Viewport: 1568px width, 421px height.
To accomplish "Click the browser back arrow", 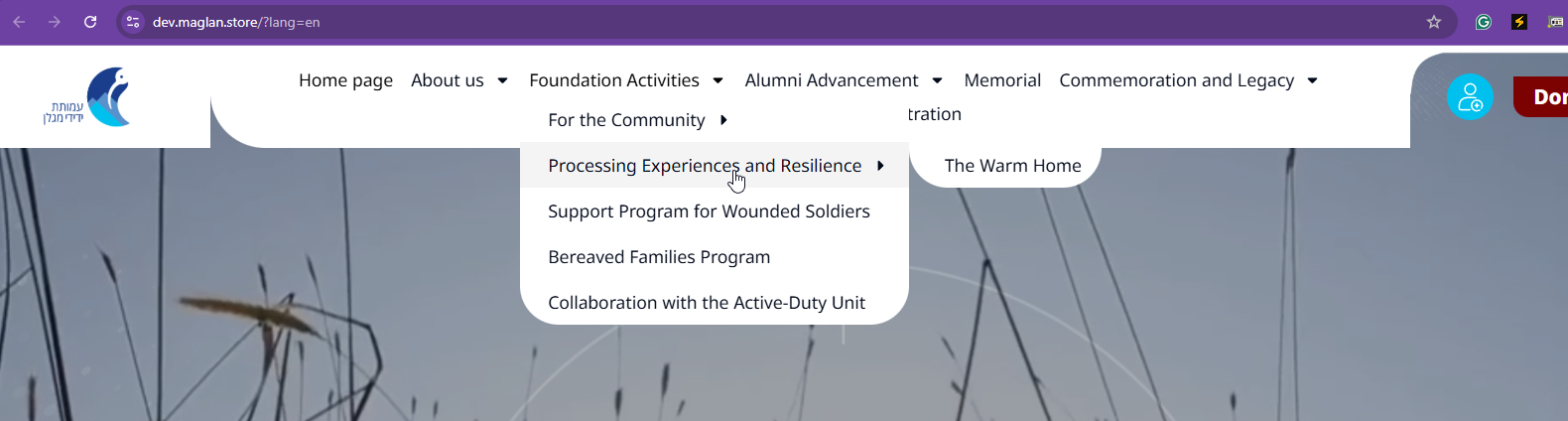I will [x=19, y=22].
